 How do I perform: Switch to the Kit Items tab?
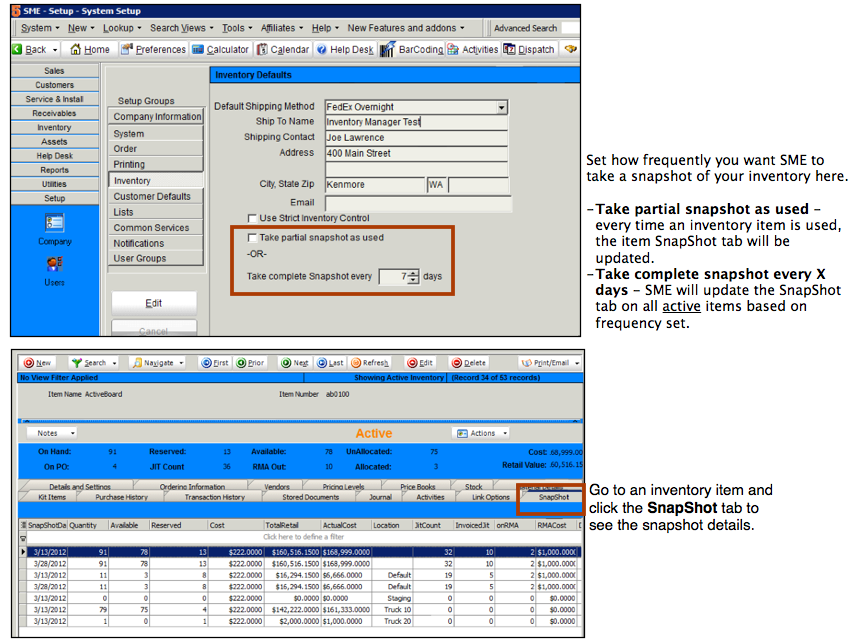pyautogui.click(x=52, y=497)
